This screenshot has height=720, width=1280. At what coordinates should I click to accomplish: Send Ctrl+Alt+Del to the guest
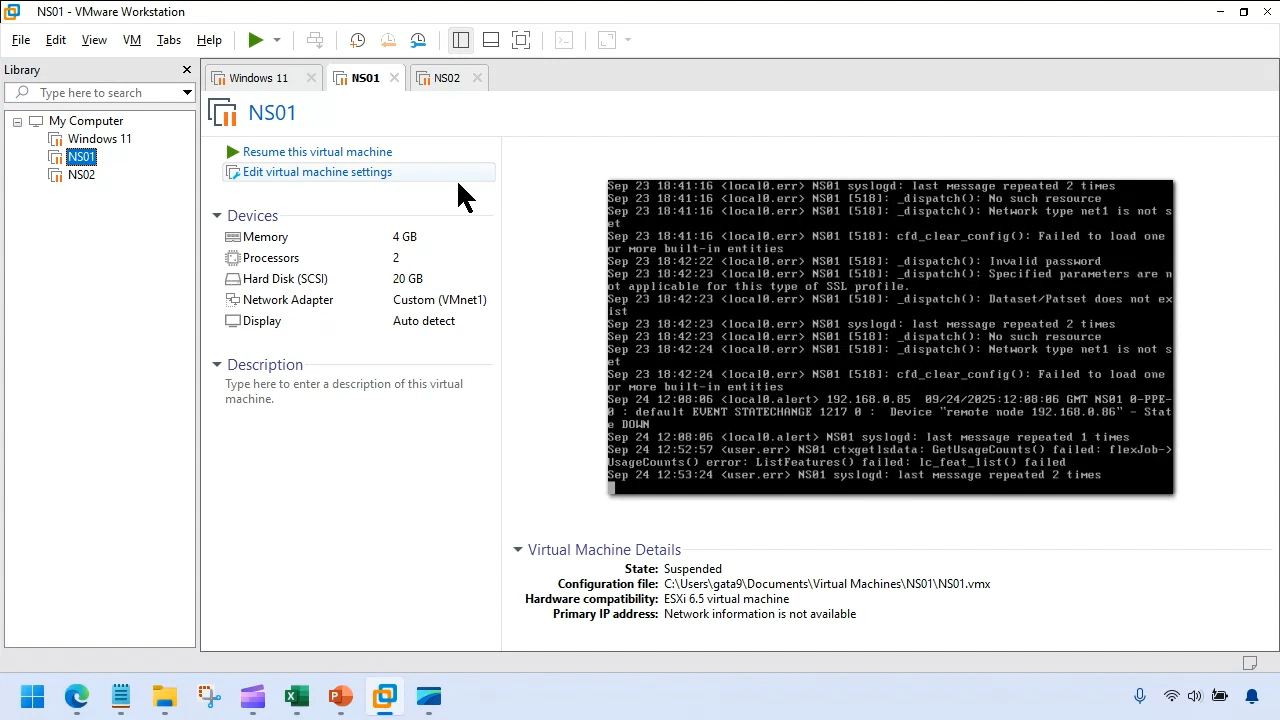coord(315,40)
